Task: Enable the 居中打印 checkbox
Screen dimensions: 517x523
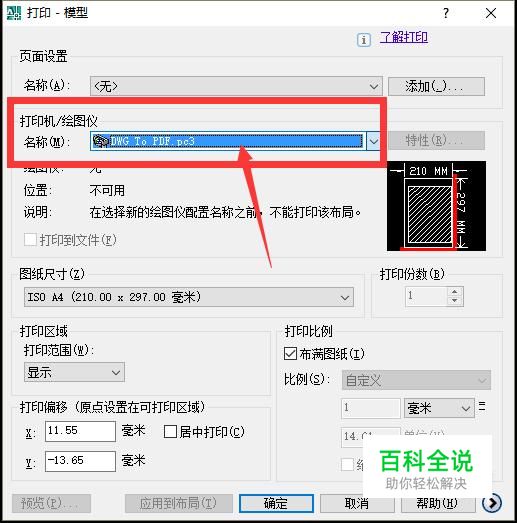Action: click(x=170, y=432)
